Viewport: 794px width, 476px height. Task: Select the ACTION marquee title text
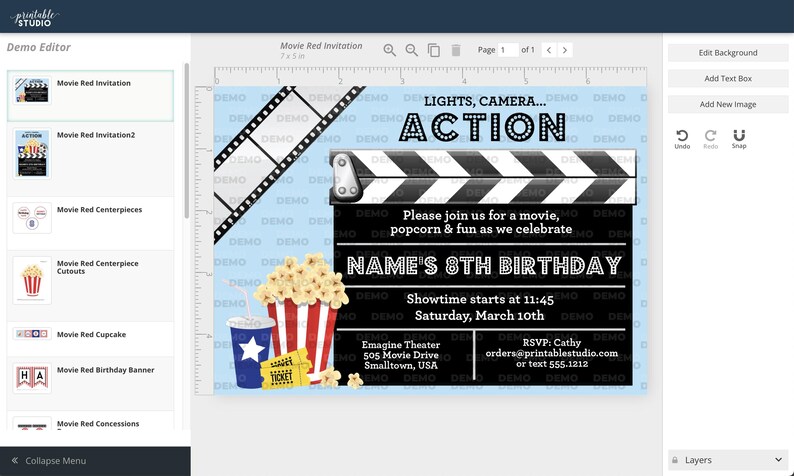[x=483, y=127]
